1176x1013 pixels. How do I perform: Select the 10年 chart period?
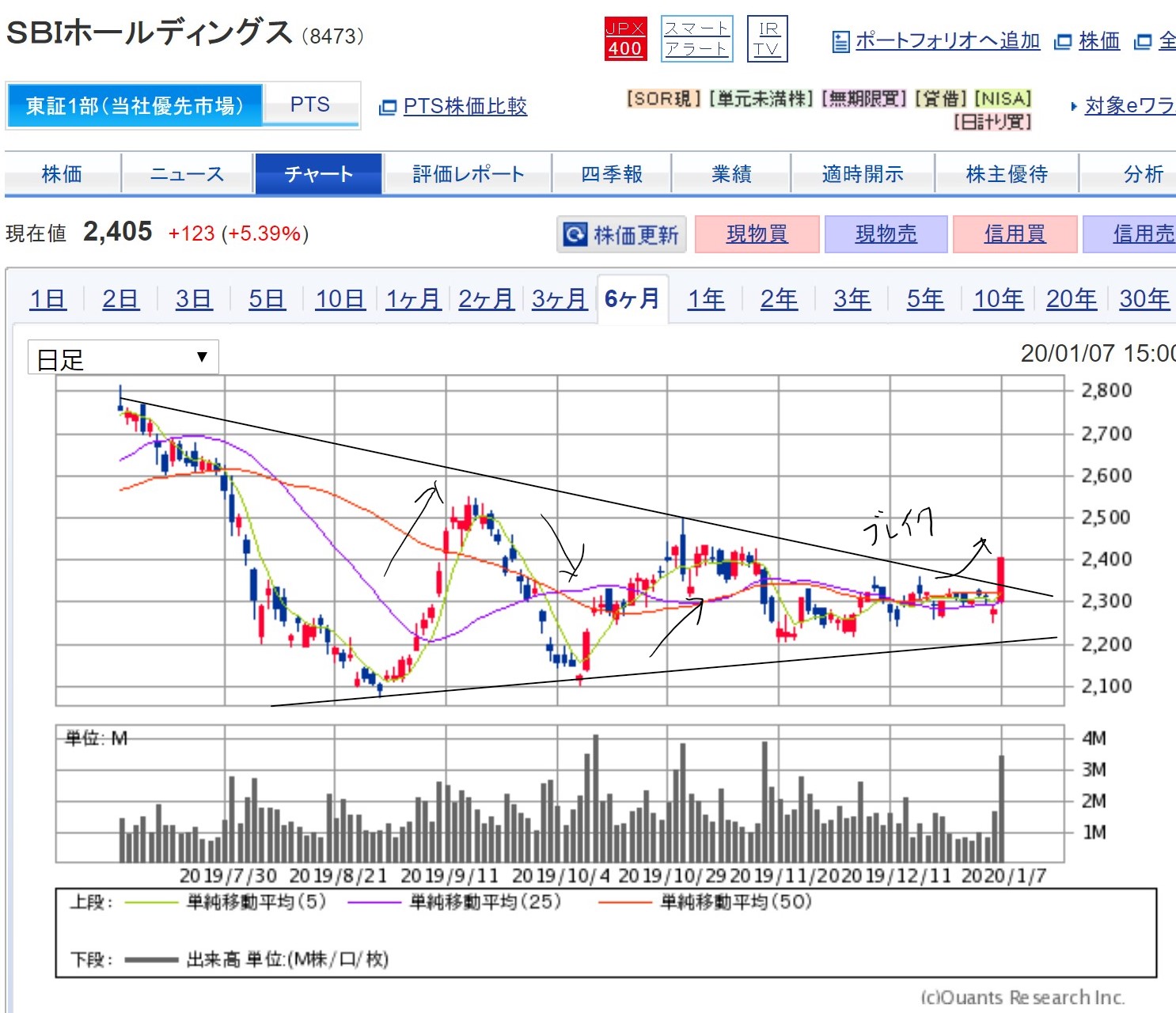pyautogui.click(x=998, y=299)
